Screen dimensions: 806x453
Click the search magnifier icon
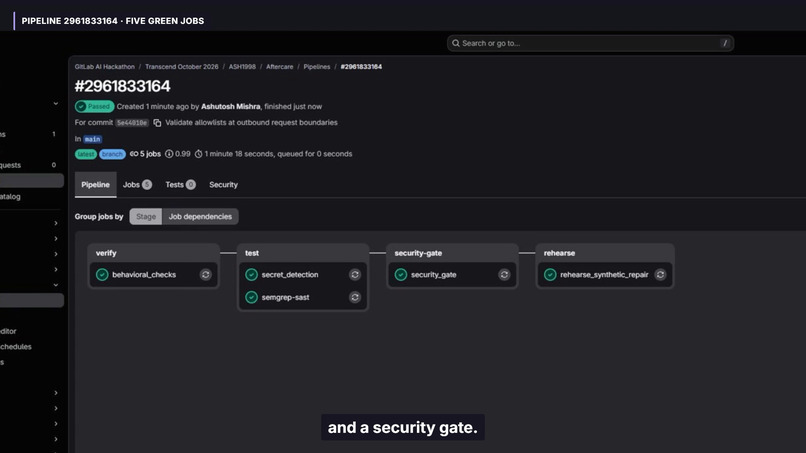click(455, 43)
